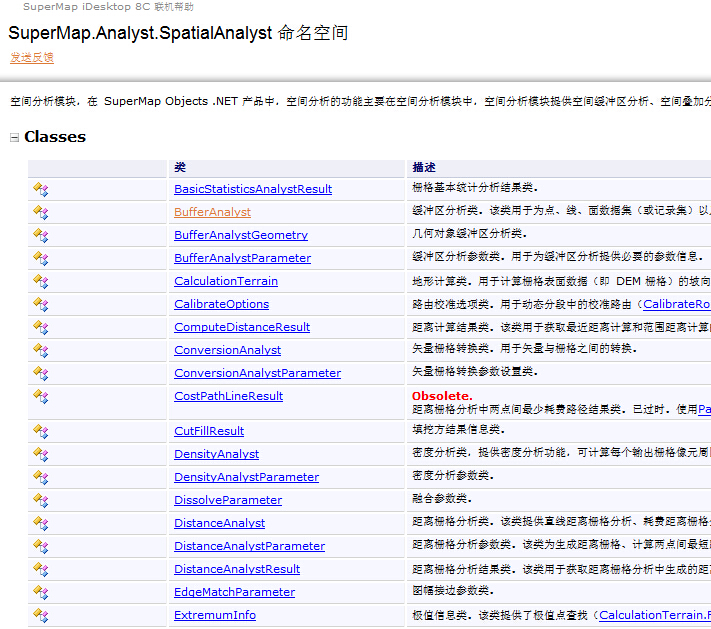Click class icon beside DistanceAnalystParameter
The width and height of the screenshot is (711, 629).
pos(40,546)
